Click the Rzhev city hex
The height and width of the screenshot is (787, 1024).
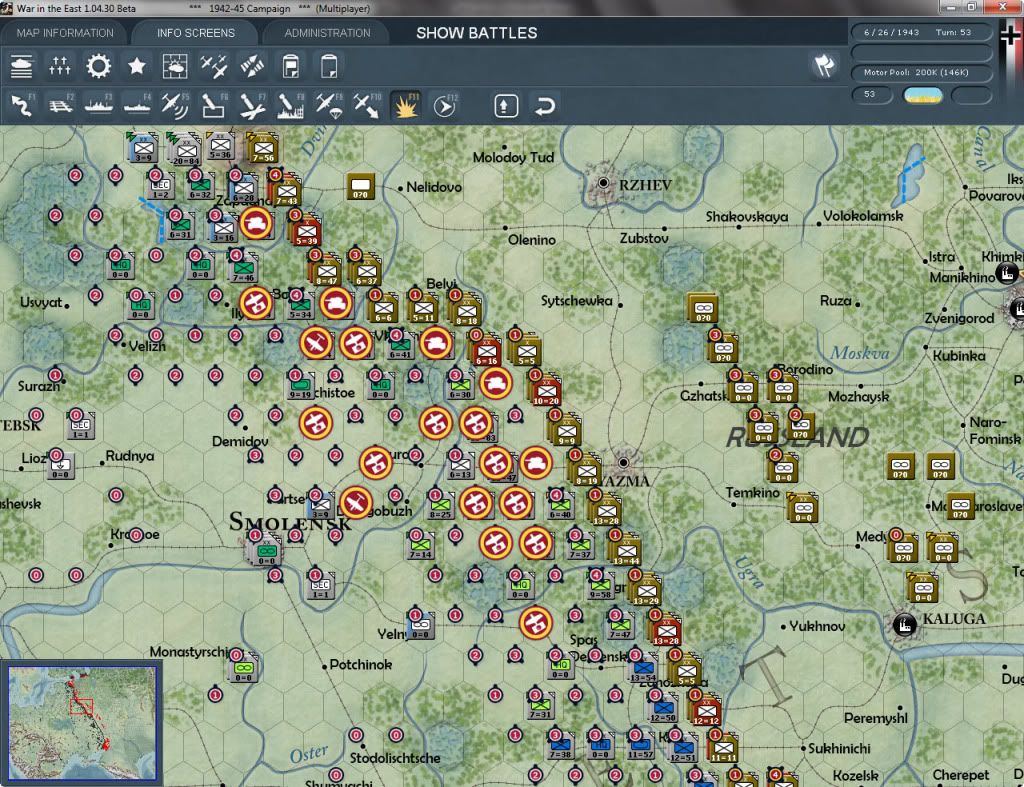pos(604,184)
